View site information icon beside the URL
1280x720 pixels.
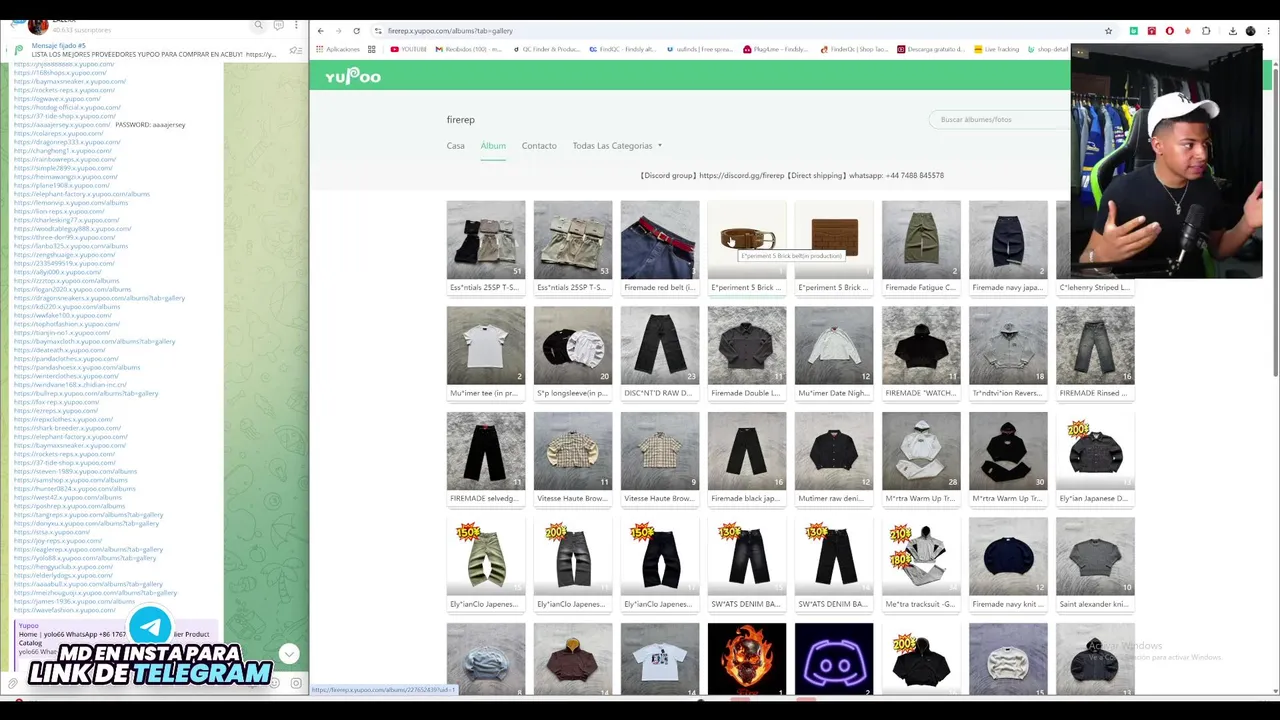point(377,31)
